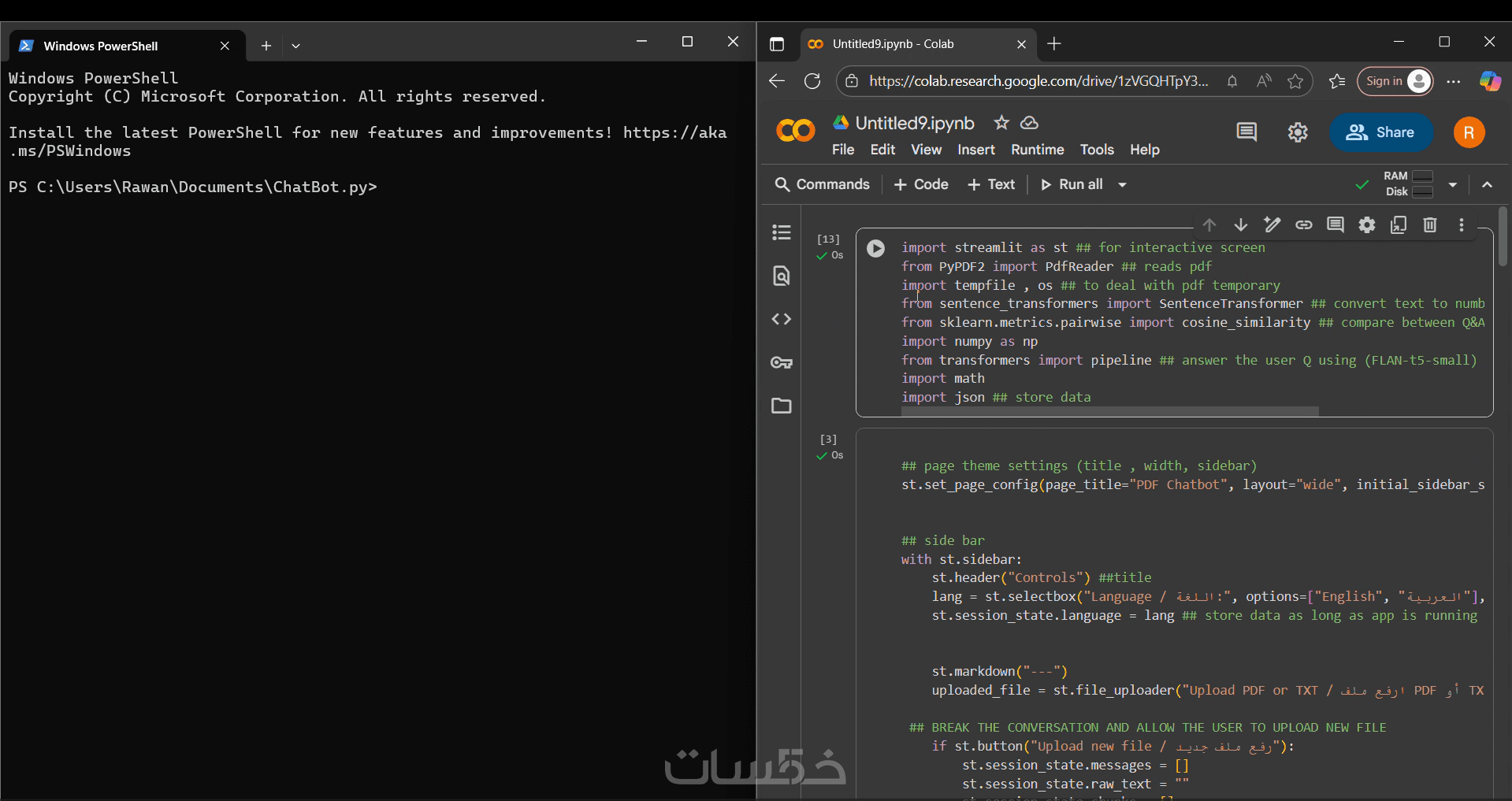
Task: Copy link to cell icon
Action: [1304, 225]
